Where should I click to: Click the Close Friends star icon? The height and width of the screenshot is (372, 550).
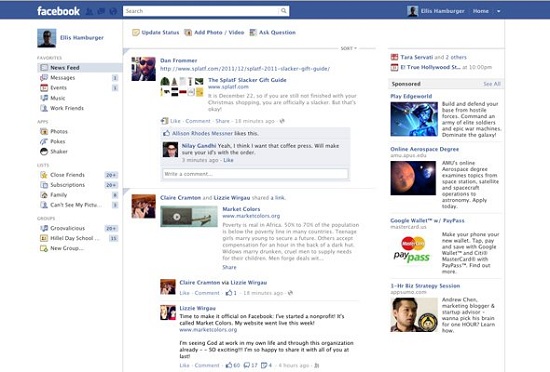tap(44, 175)
